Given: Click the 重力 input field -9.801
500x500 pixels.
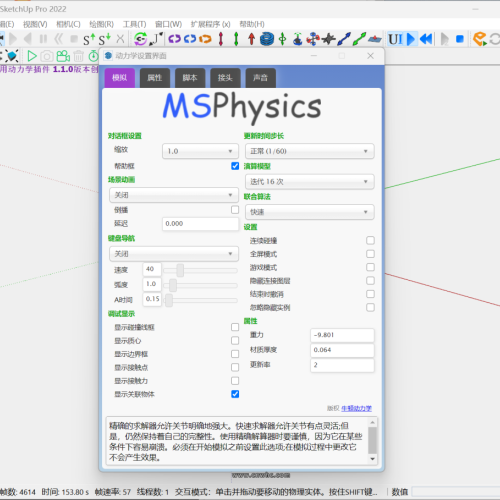Looking at the screenshot, I should tap(342, 335).
